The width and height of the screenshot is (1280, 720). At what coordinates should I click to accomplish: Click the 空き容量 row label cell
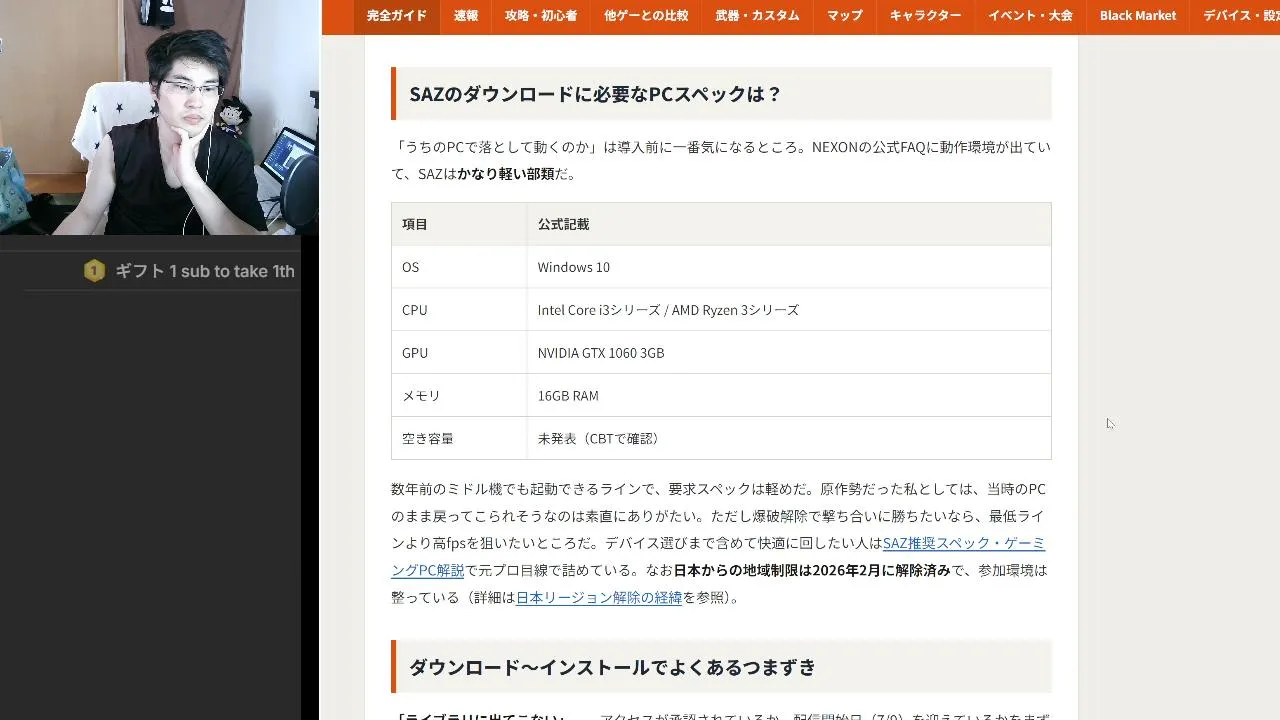pyautogui.click(x=459, y=439)
